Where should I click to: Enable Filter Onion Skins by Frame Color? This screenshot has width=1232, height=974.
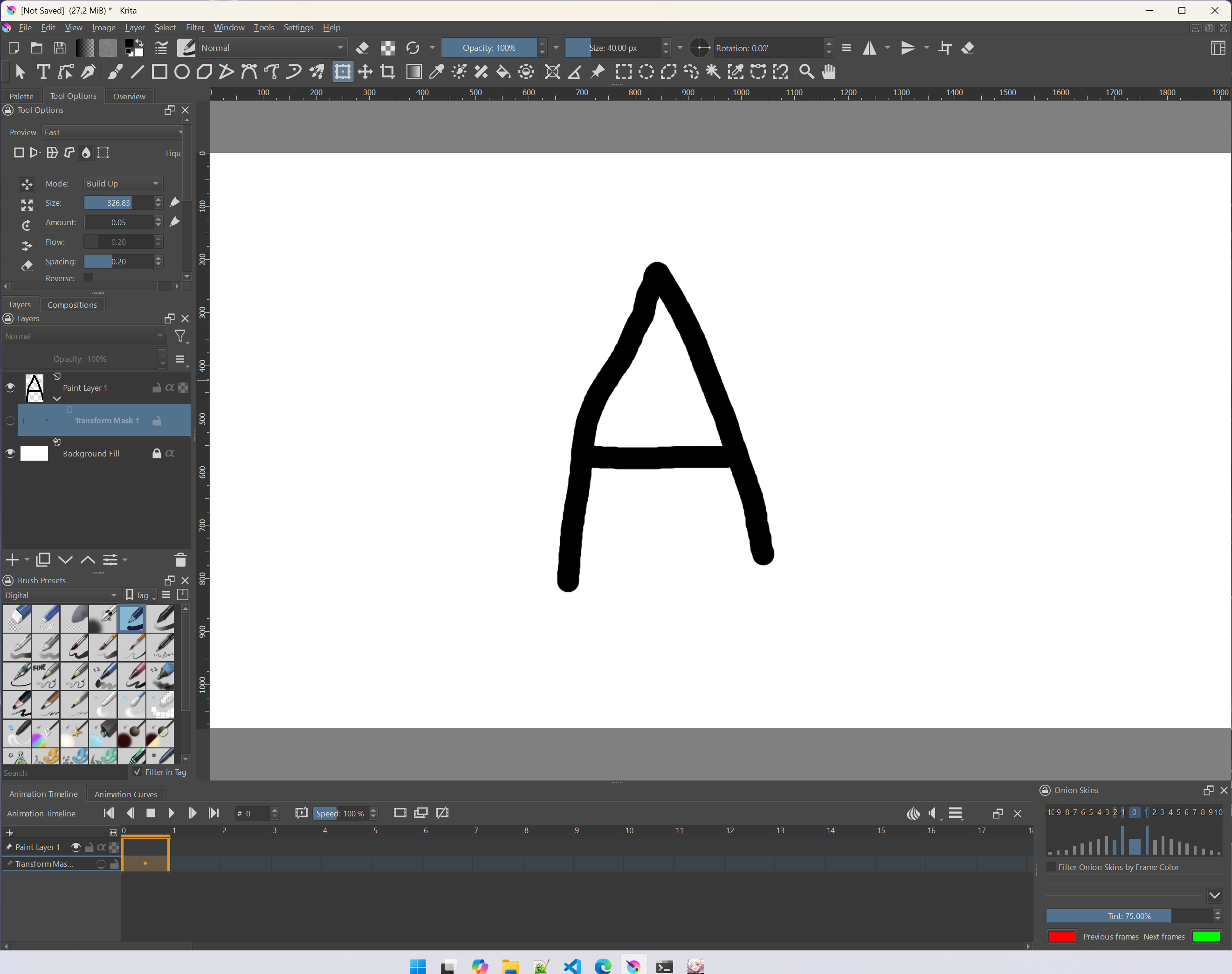click(1051, 867)
